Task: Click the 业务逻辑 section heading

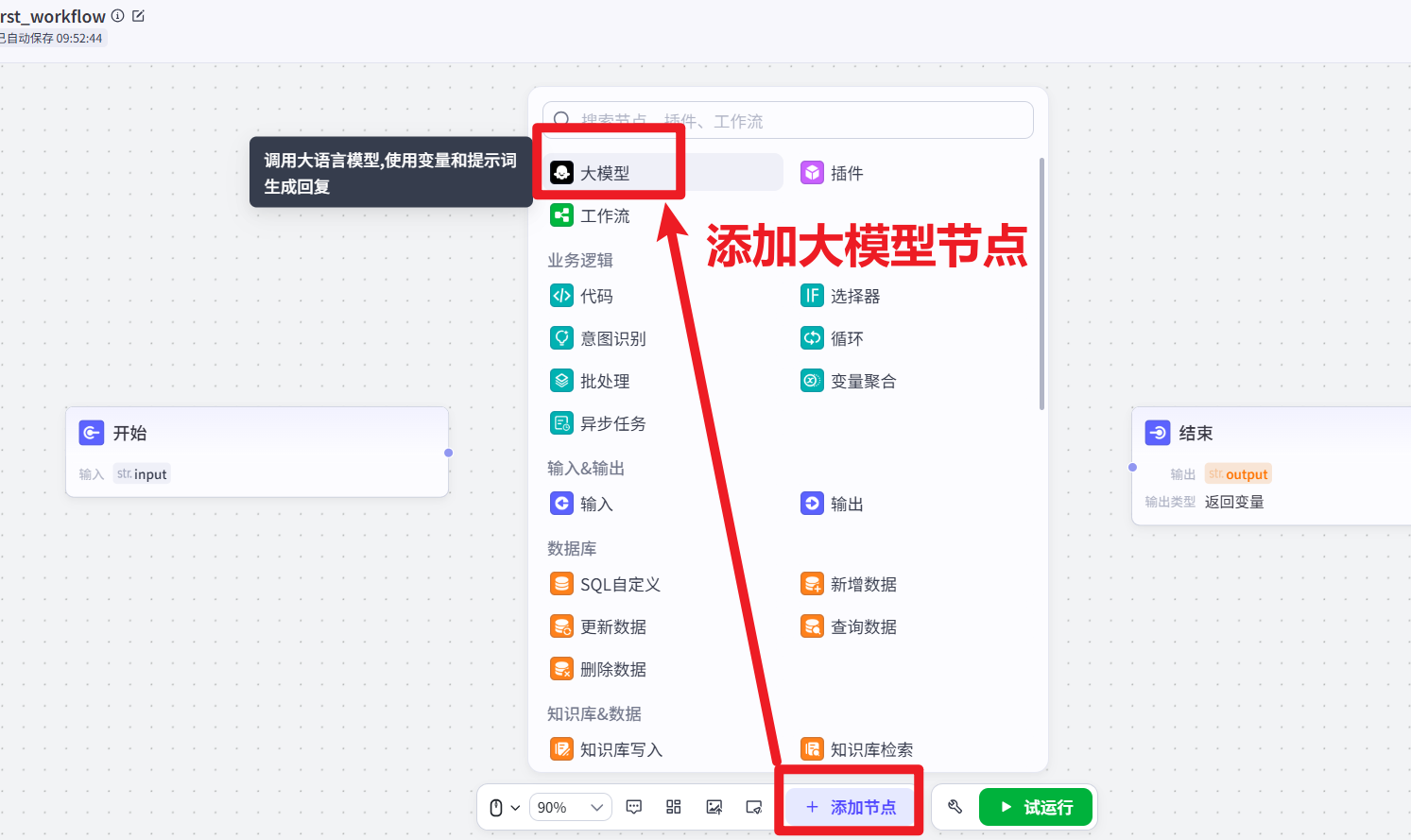Action: (x=580, y=260)
